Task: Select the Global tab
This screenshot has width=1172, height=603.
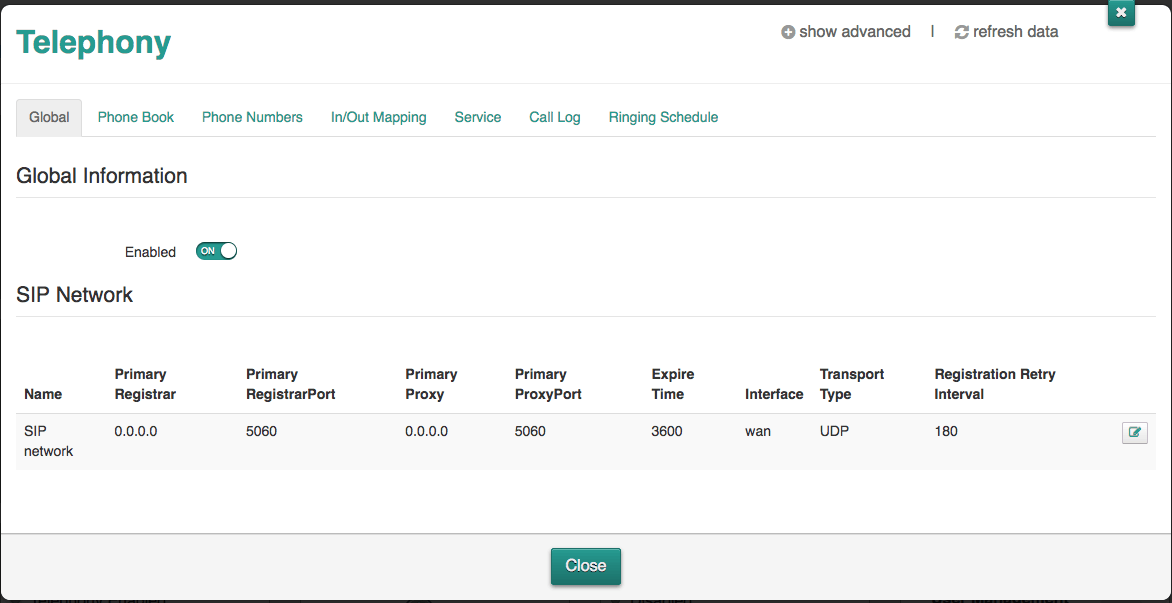Action: pyautogui.click(x=49, y=117)
